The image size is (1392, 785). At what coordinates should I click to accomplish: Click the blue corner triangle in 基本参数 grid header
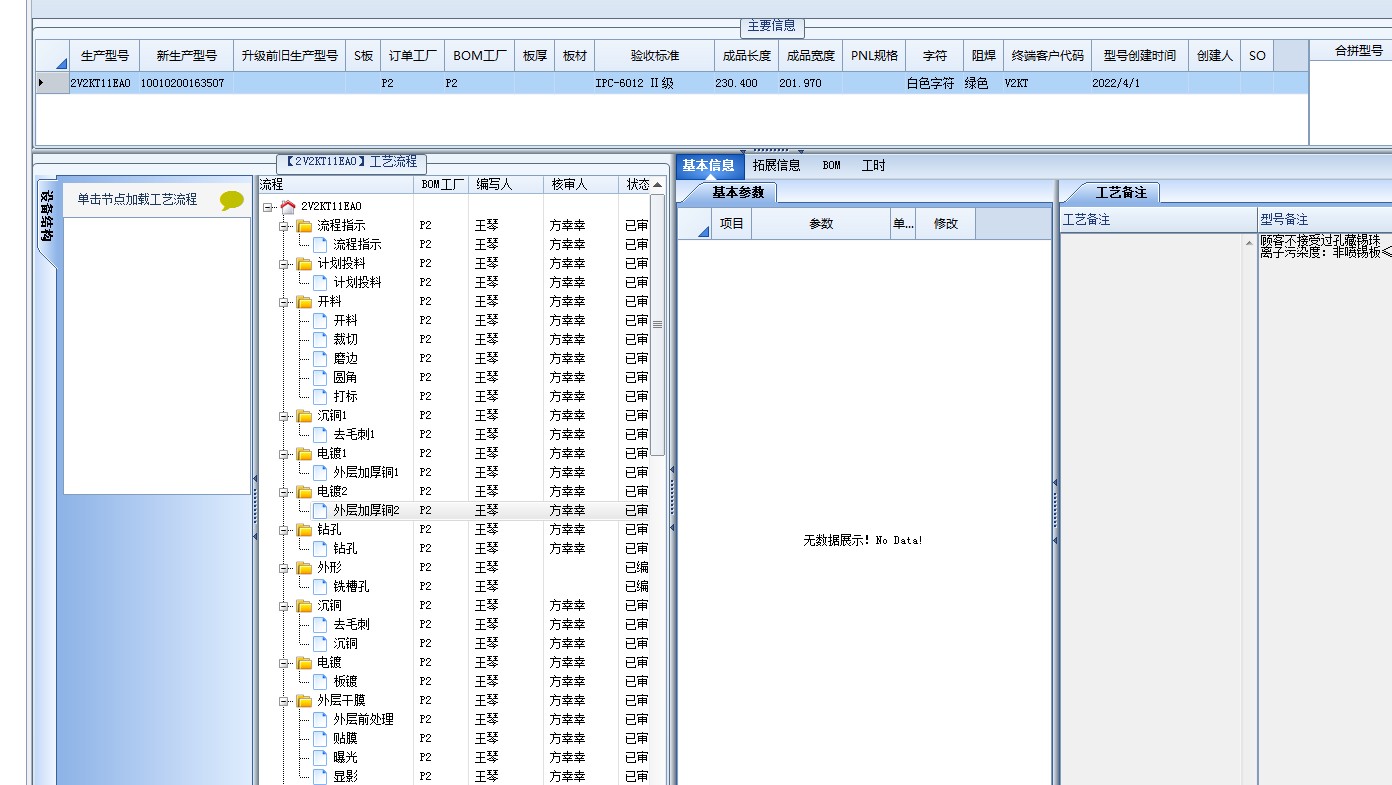pyautogui.click(x=703, y=232)
